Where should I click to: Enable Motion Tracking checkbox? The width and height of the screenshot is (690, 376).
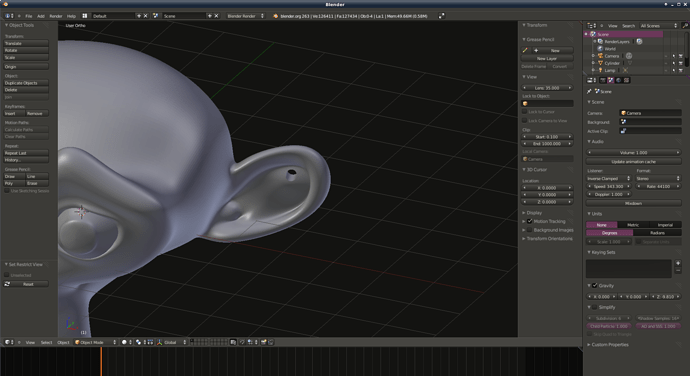tap(530, 221)
